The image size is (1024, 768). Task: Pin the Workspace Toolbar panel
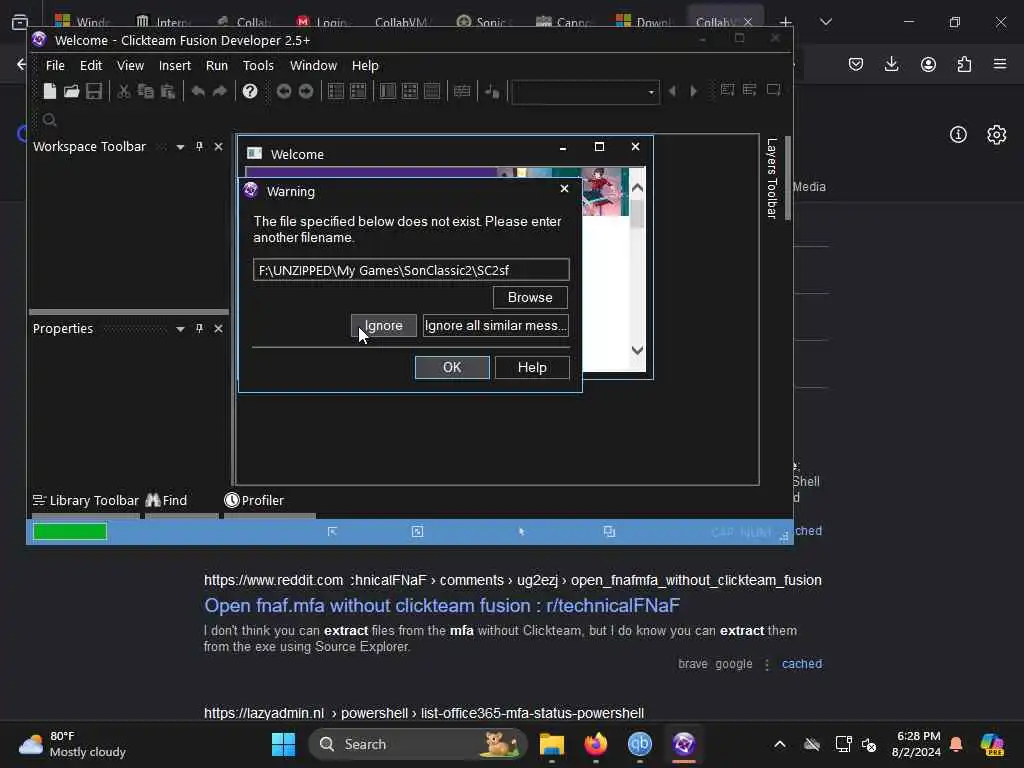[199, 146]
